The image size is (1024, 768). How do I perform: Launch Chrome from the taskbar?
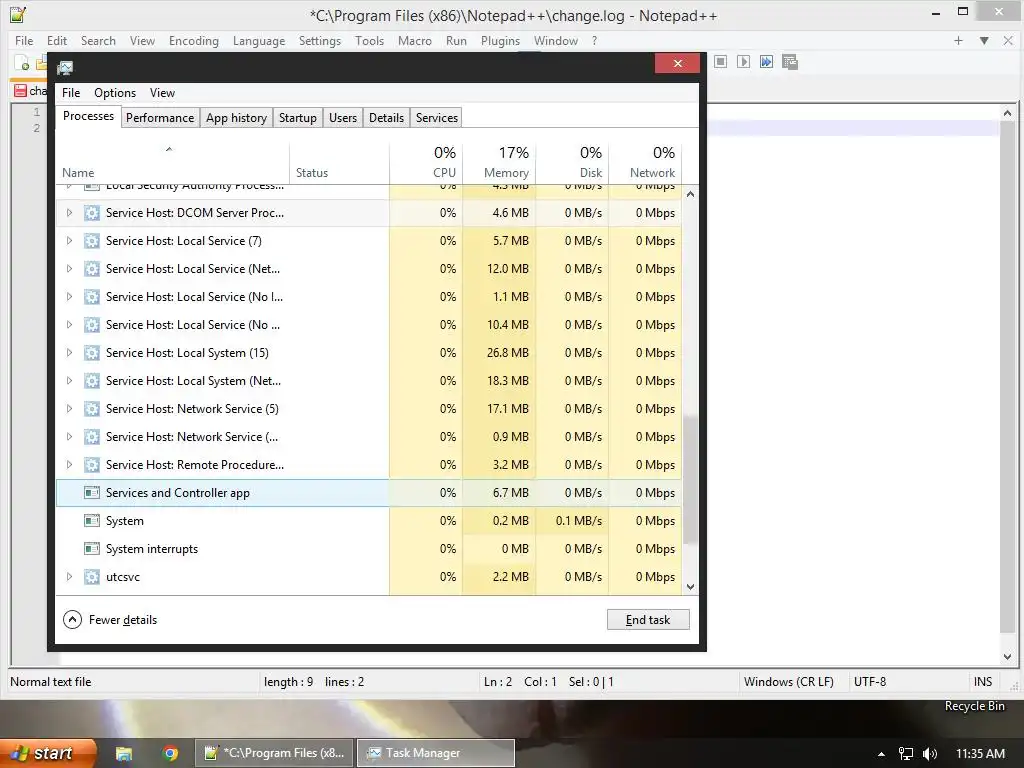click(170, 754)
